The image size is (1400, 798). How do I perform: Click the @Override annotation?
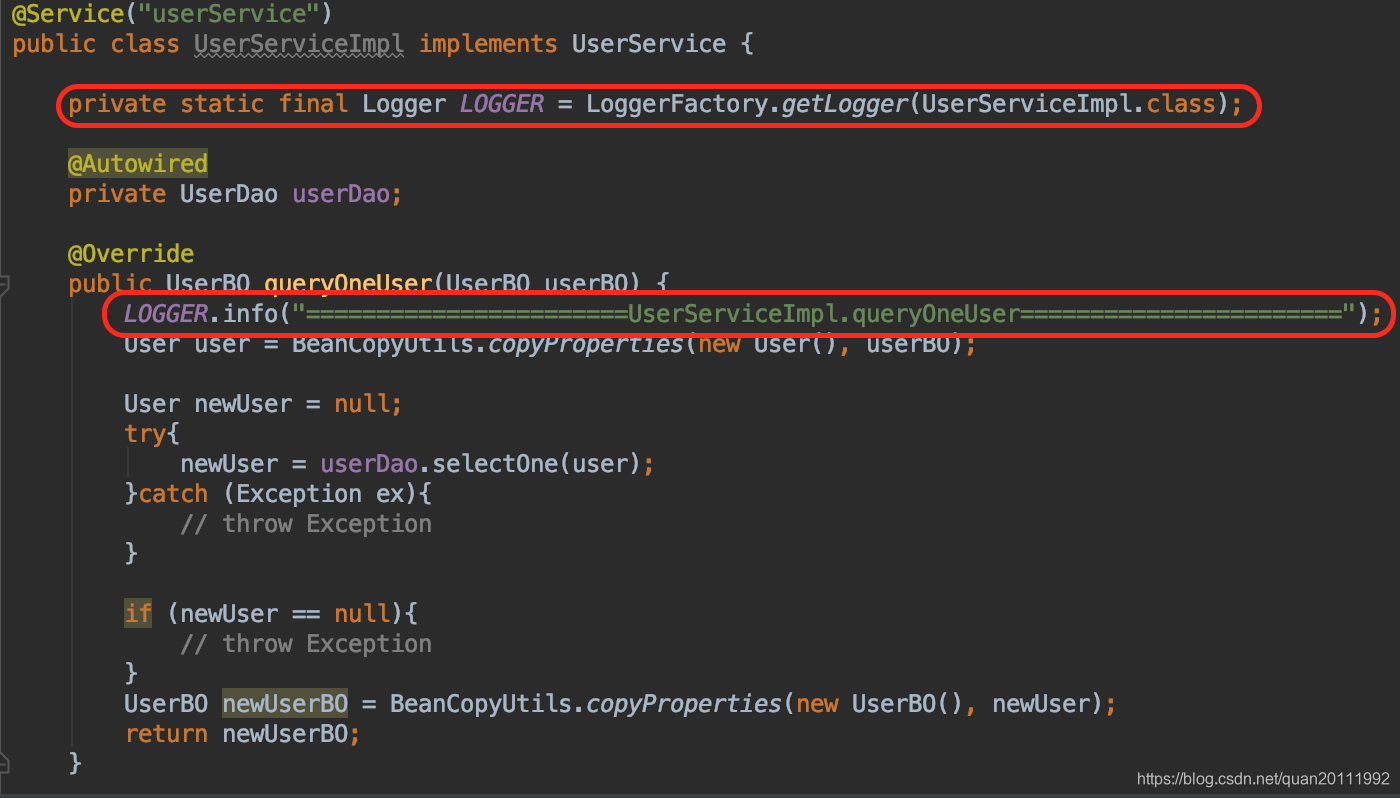131,254
